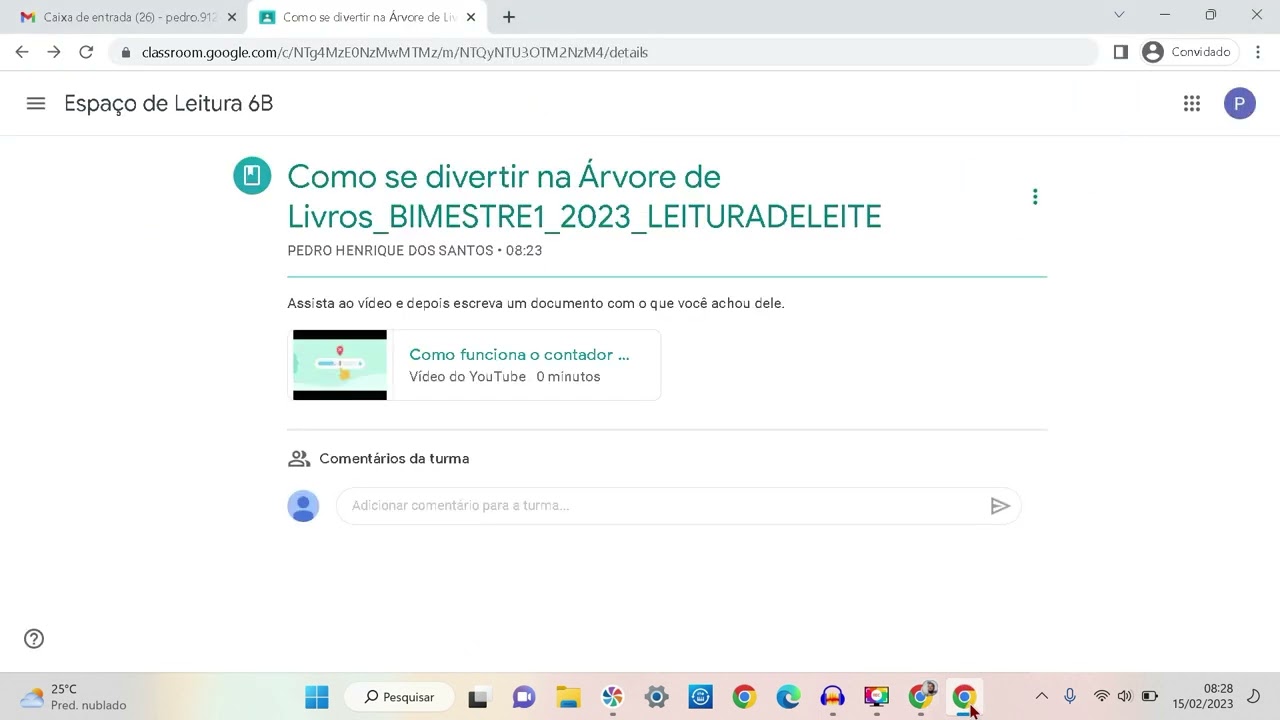Image resolution: width=1280 pixels, height=720 pixels.
Task: Open a new browser tab
Action: 509,17
